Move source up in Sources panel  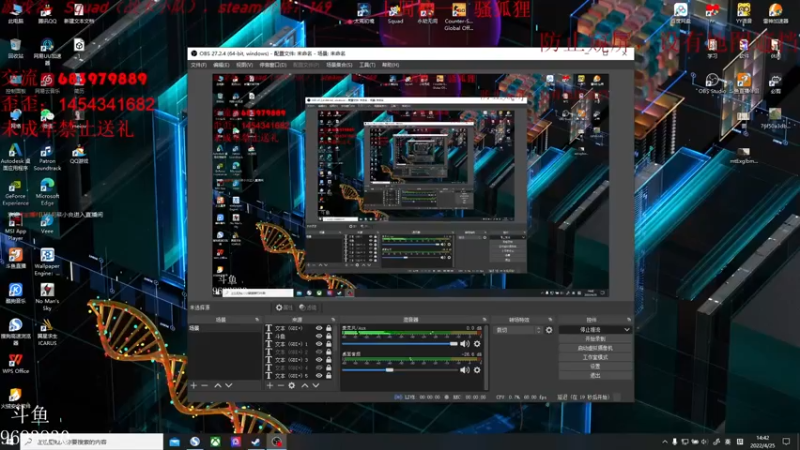click(x=305, y=385)
